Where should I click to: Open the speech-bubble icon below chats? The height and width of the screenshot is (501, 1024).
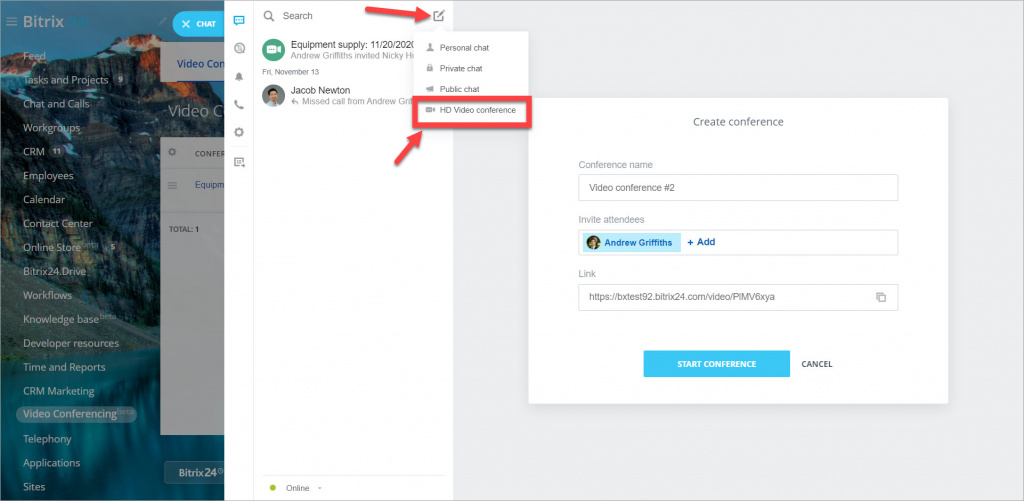pos(239,48)
